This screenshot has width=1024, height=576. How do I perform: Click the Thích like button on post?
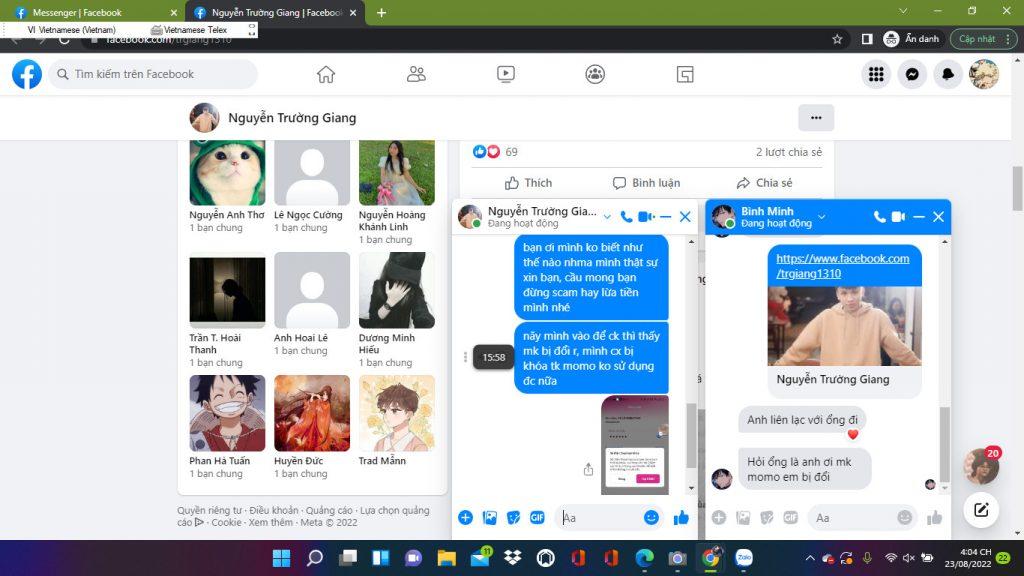pos(528,183)
